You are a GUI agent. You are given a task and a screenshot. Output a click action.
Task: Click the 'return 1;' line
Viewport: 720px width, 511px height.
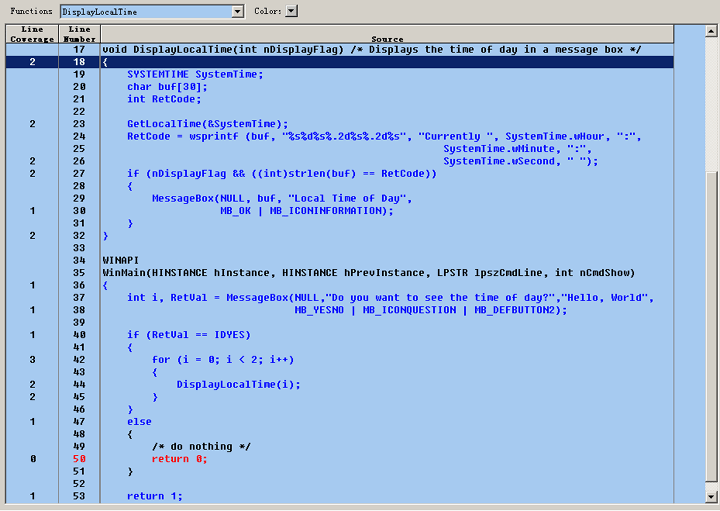tap(155, 496)
